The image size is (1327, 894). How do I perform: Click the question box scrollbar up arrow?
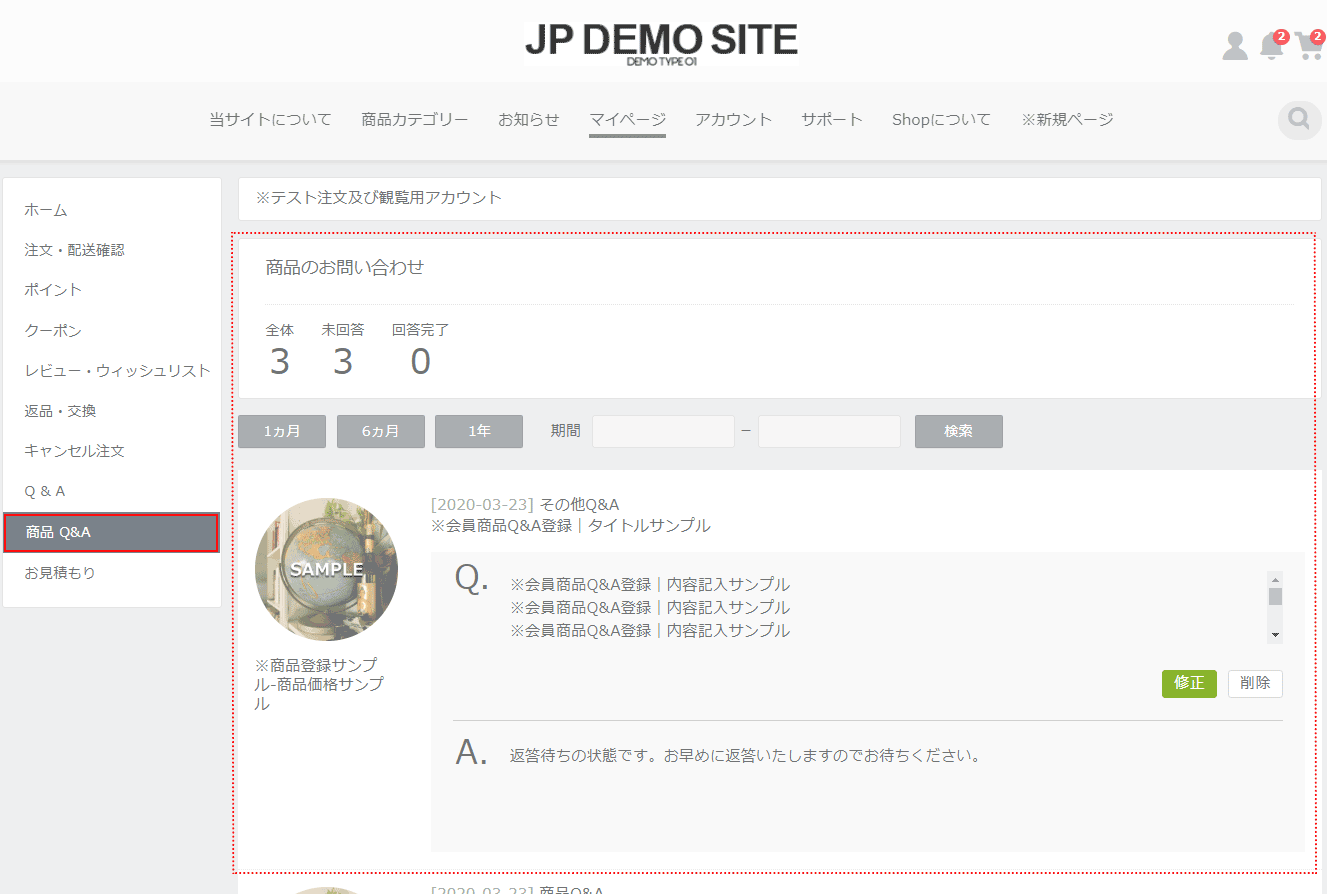coord(1275,579)
